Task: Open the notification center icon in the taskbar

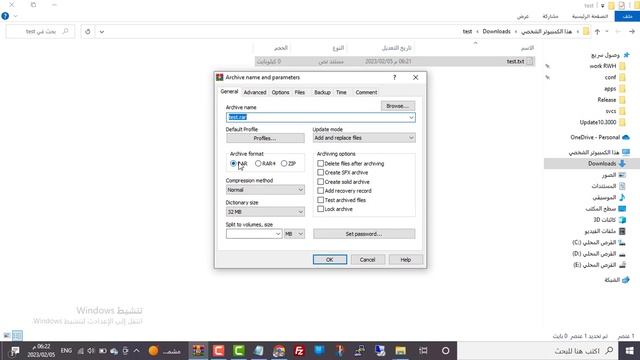Action: click(15, 351)
